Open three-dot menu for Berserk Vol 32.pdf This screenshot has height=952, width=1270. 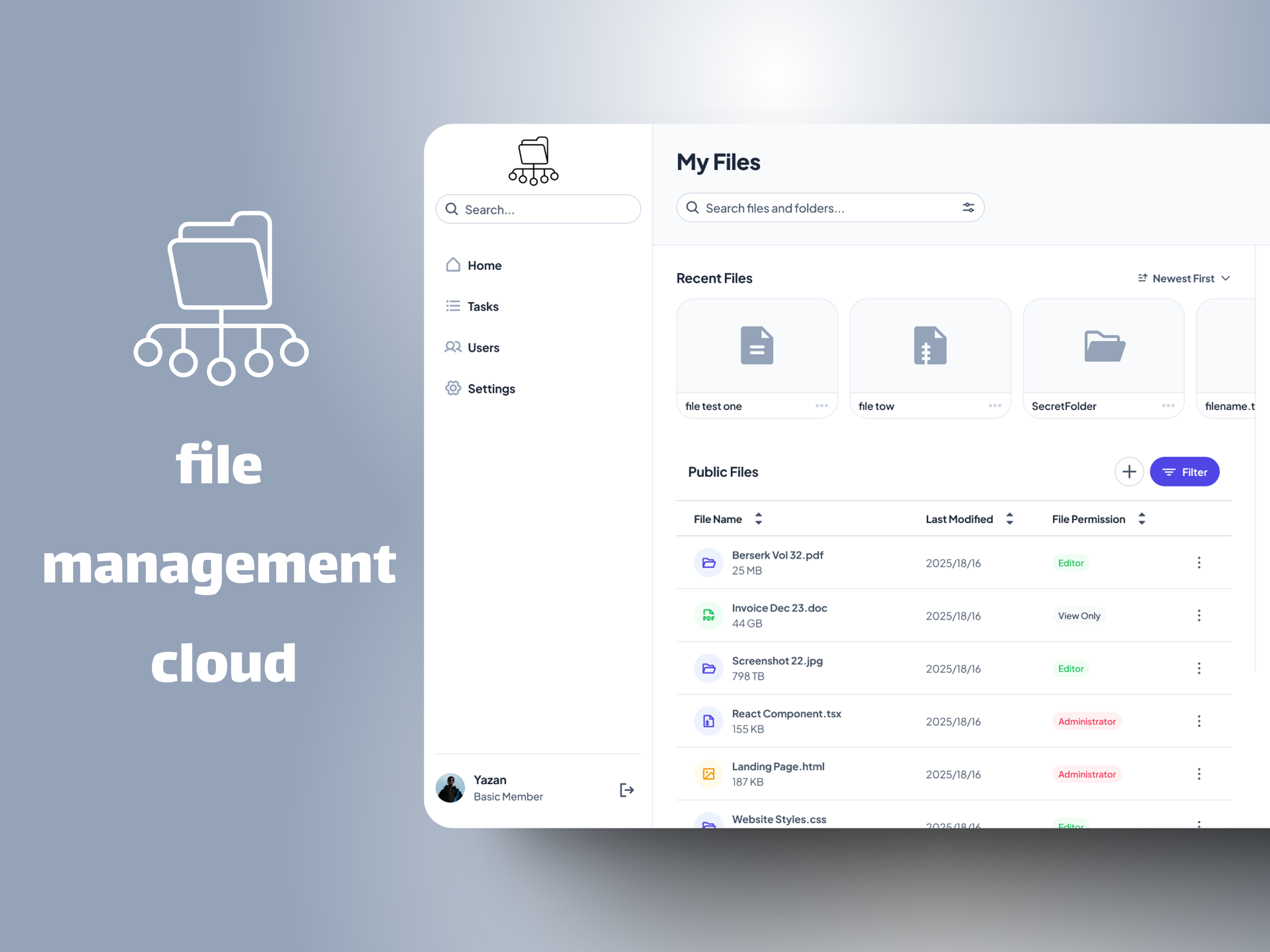[x=1198, y=562]
